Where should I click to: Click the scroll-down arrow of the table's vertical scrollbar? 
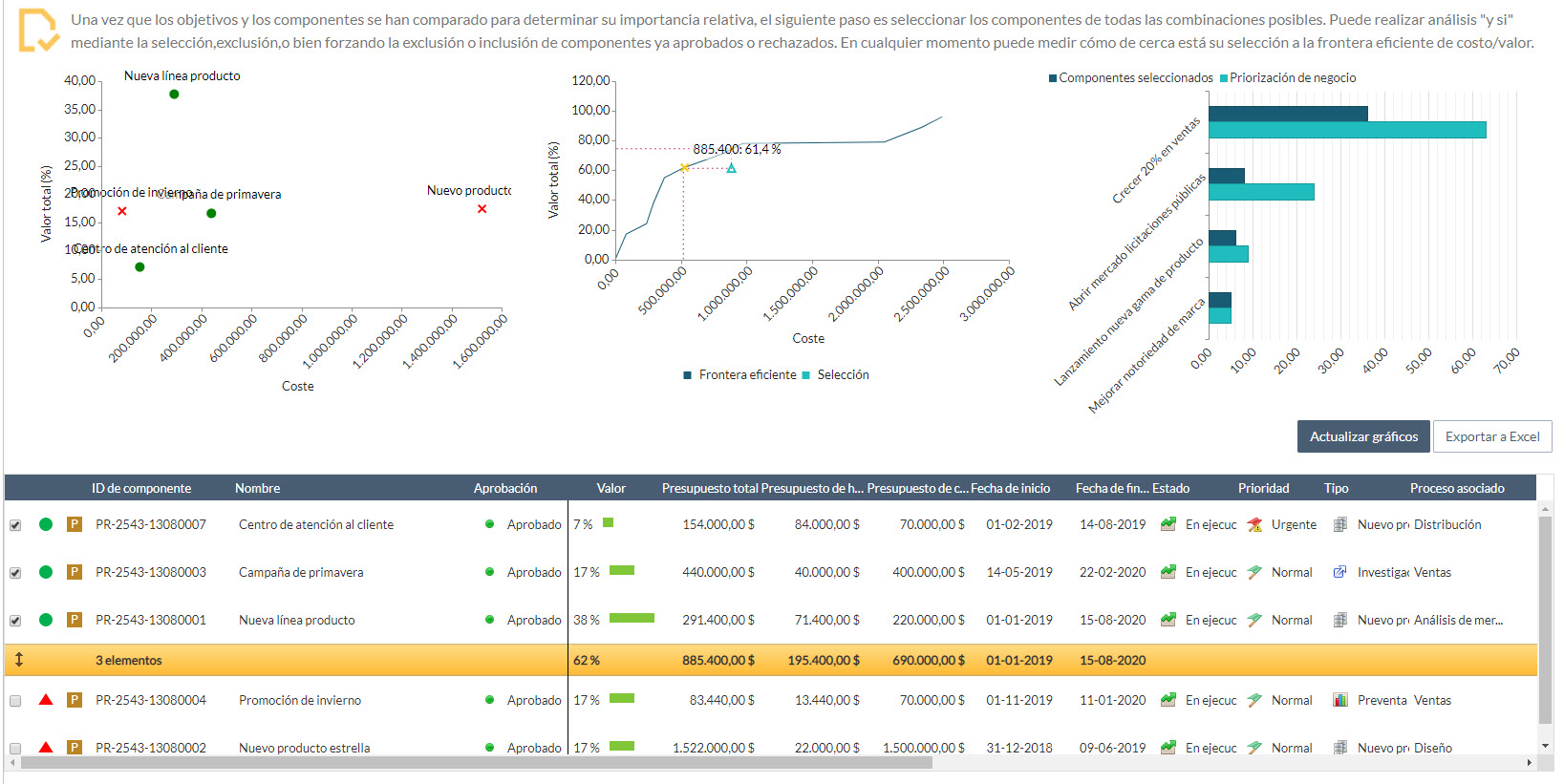click(1545, 746)
